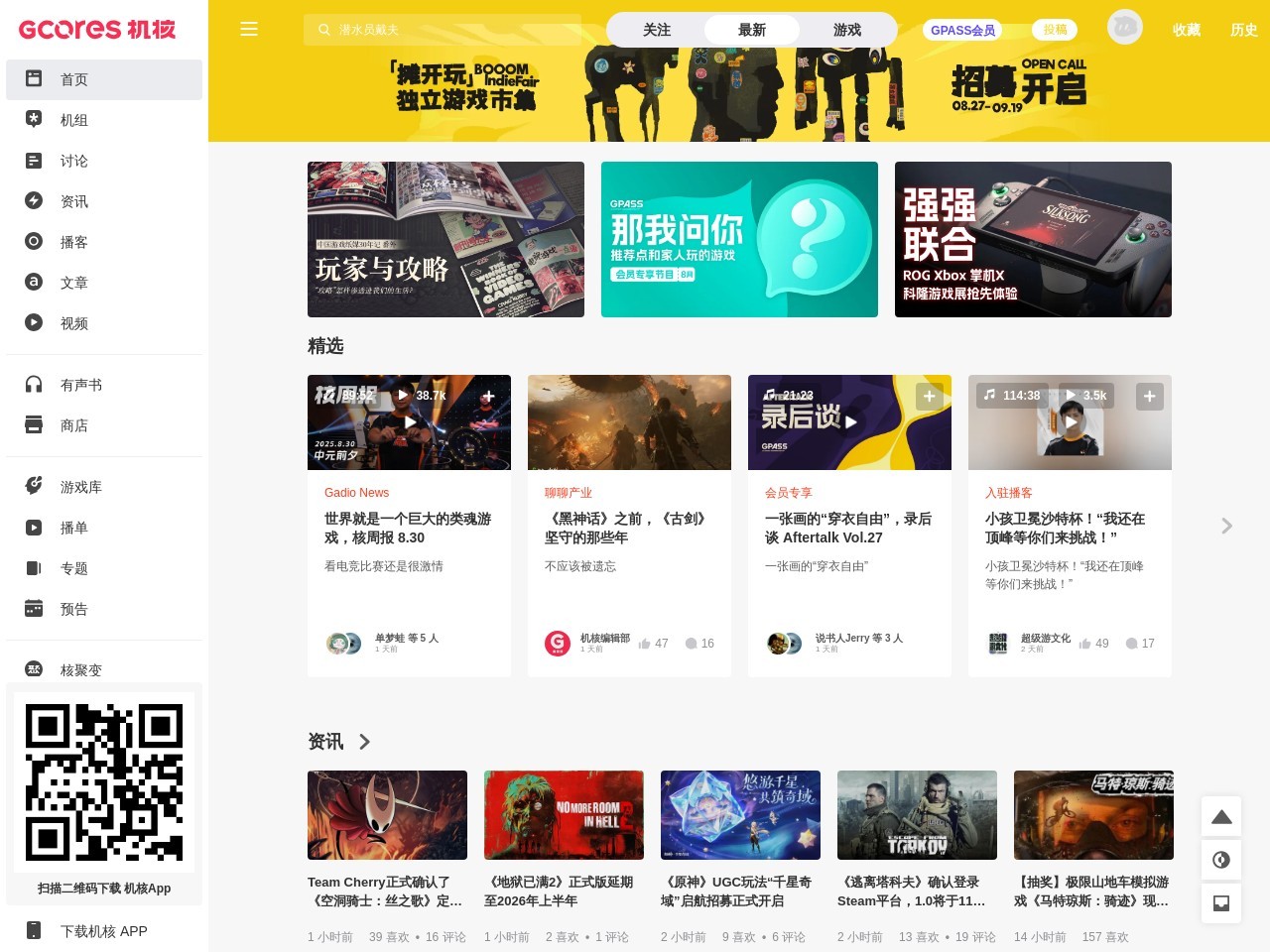
Task: Add the 小孩卫冕沙特杯 card to playlist
Action: tap(1149, 397)
